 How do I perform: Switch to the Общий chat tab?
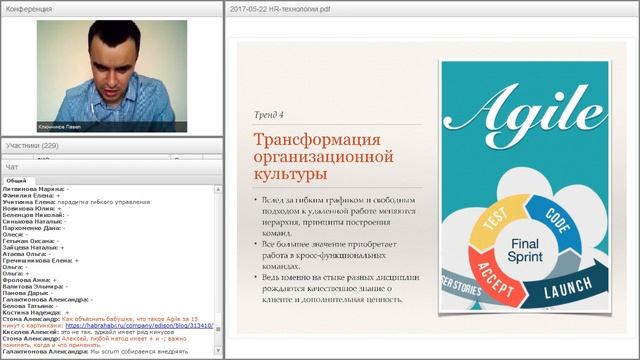(x=16, y=180)
